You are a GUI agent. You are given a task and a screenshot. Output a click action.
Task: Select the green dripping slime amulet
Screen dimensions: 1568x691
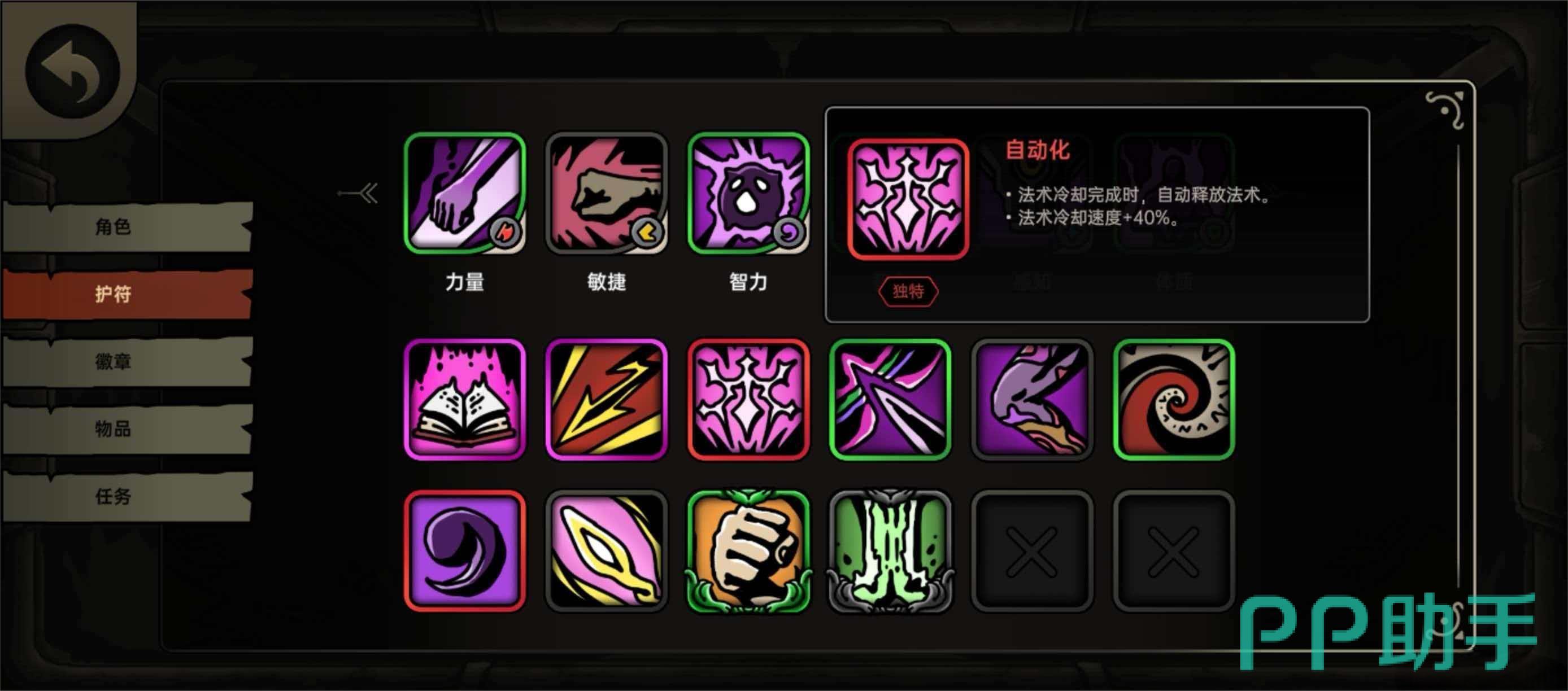tap(890, 551)
